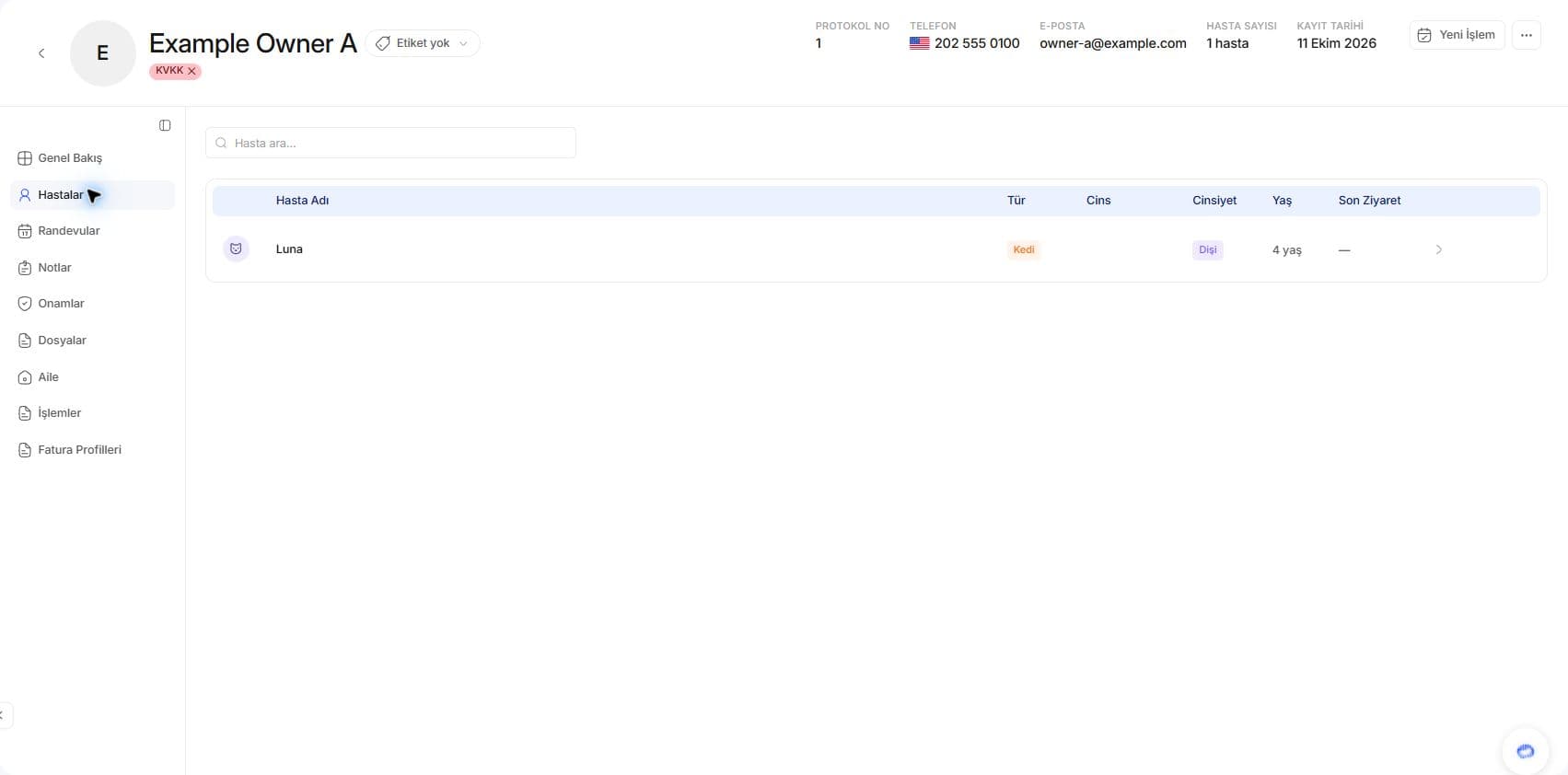Go to Onamlar section
Image resolution: width=1568 pixels, height=775 pixels.
point(92,304)
